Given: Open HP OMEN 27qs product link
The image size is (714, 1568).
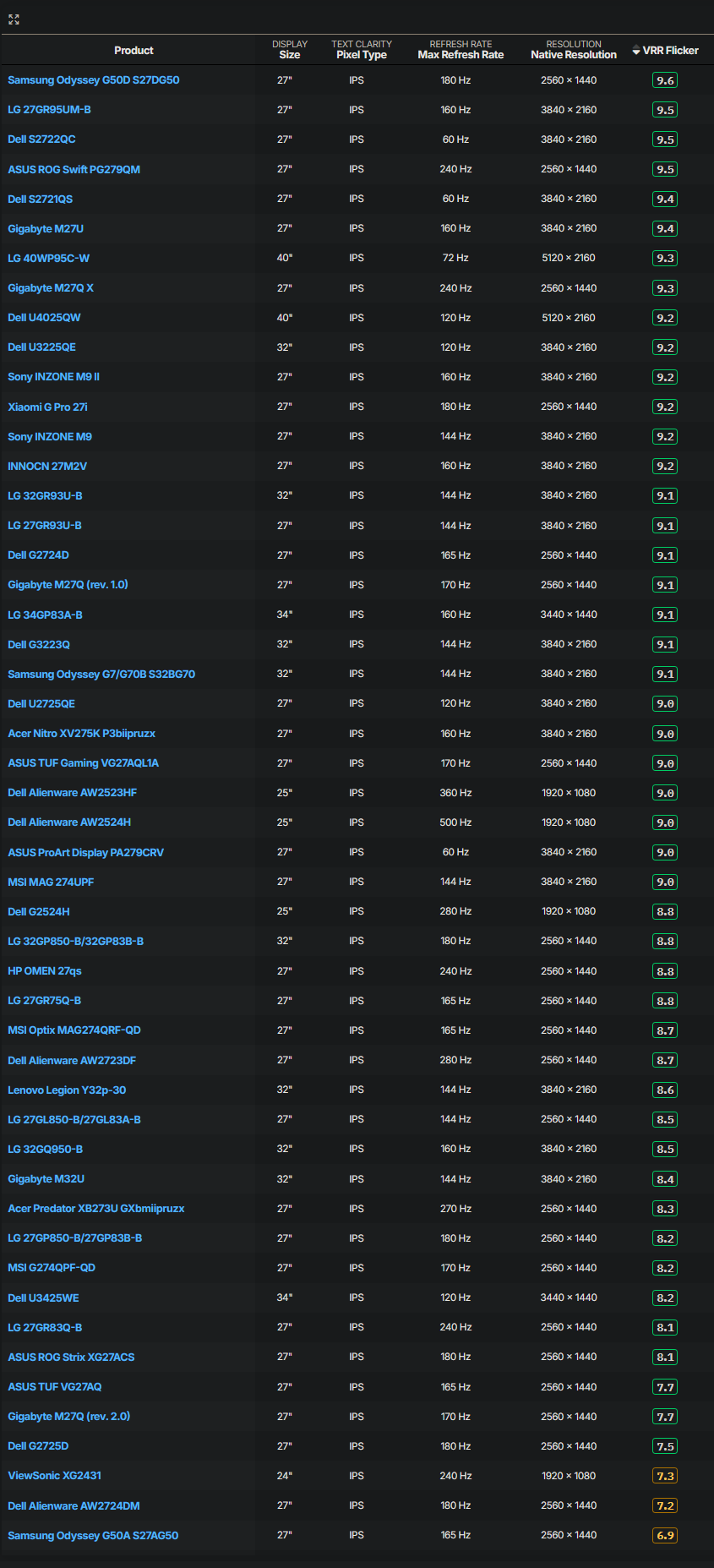Looking at the screenshot, I should tap(45, 971).
